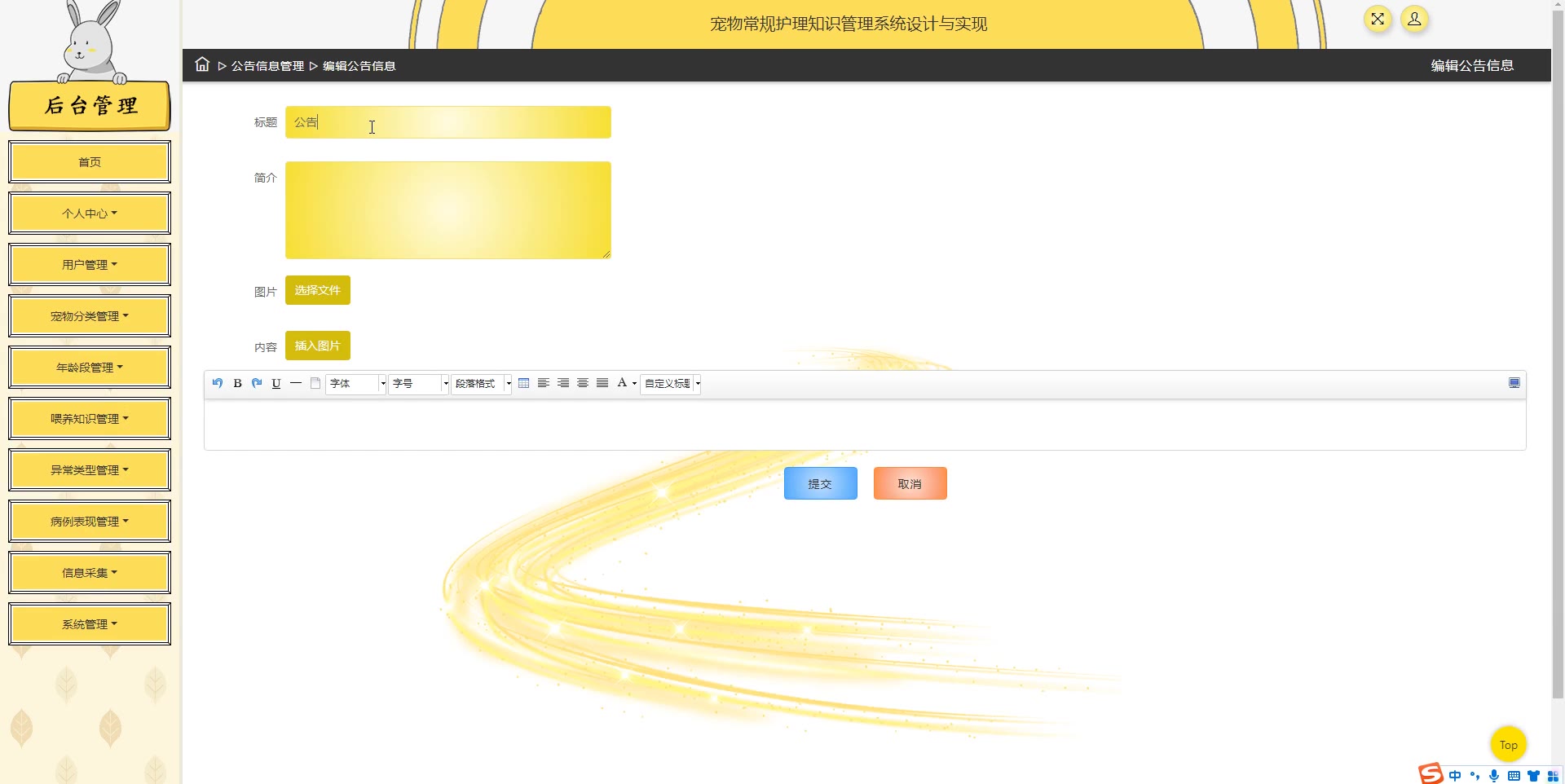
Task: Click the home icon in breadcrumb
Action: tap(202, 64)
